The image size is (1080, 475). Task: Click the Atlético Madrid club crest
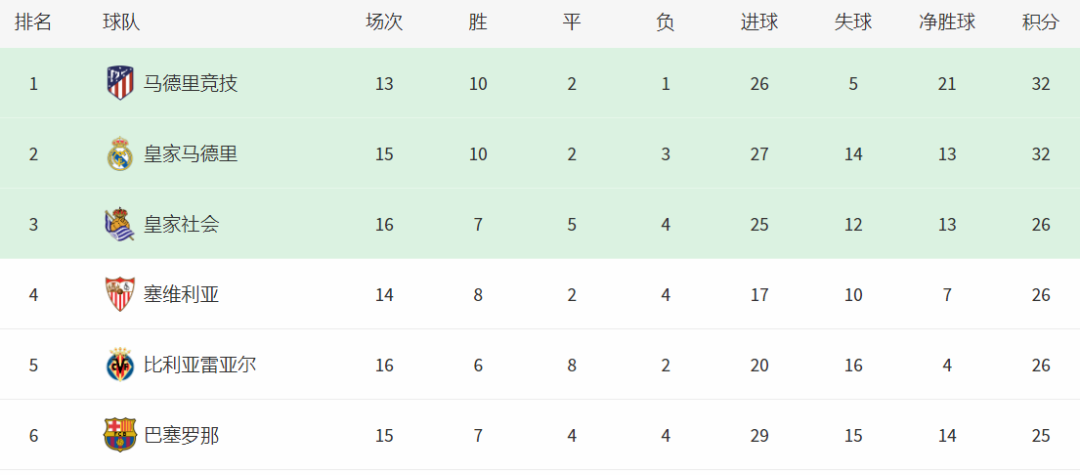[x=120, y=84]
